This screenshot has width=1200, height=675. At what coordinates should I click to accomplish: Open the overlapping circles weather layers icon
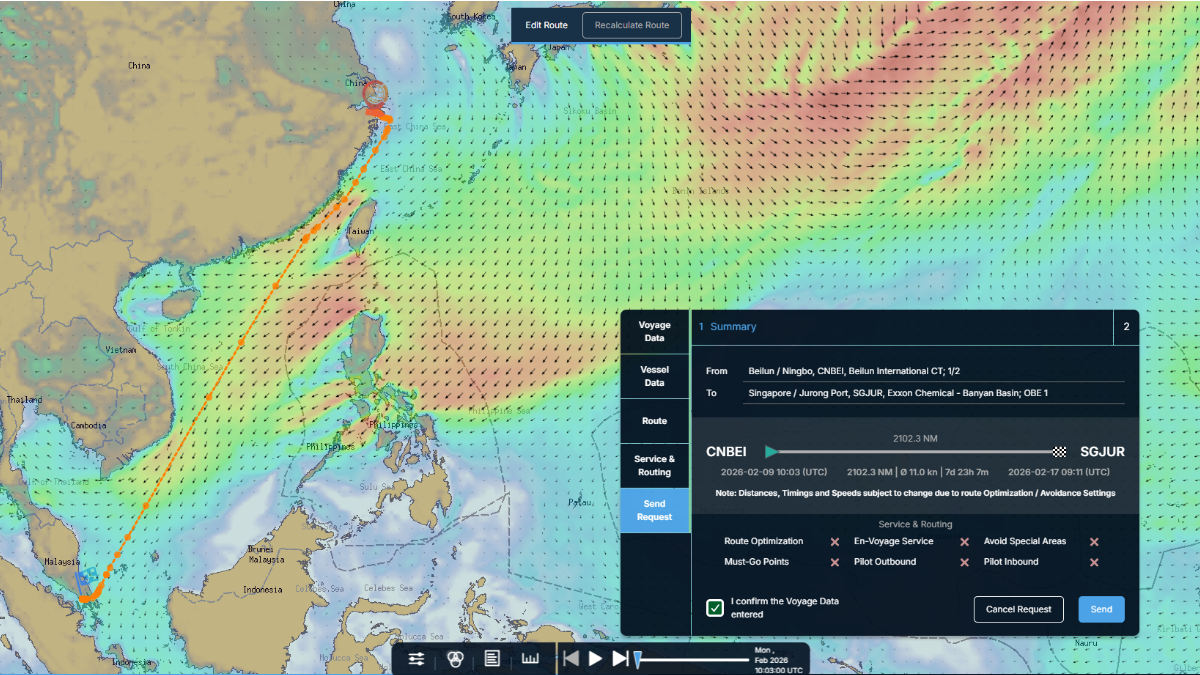455,658
